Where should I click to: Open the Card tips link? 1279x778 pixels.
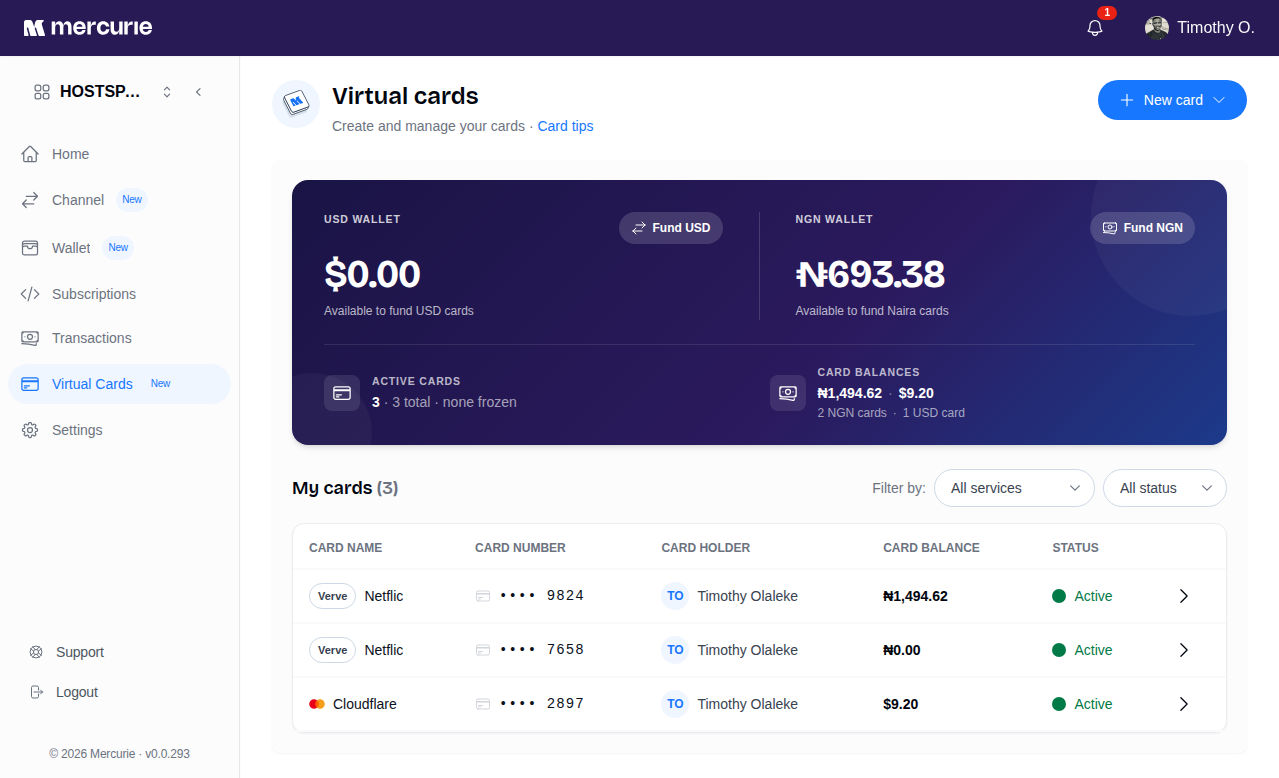tap(565, 126)
